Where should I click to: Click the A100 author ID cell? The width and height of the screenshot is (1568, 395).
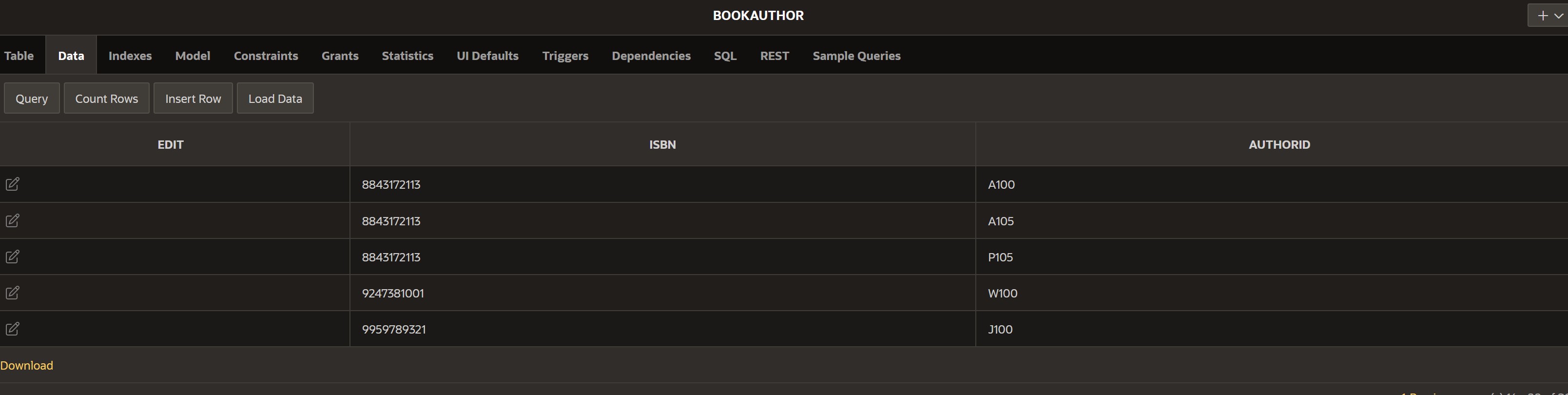[1272, 184]
